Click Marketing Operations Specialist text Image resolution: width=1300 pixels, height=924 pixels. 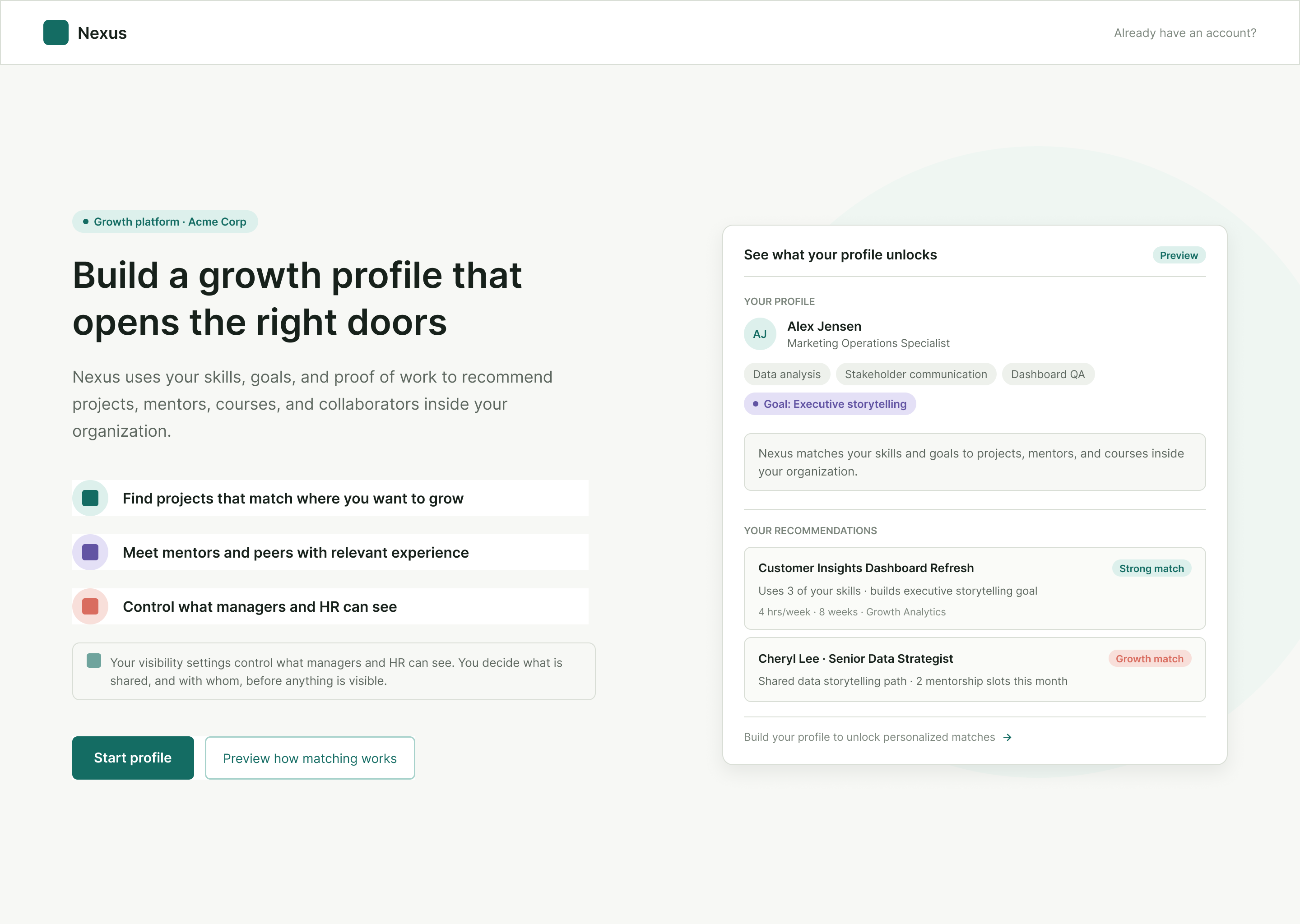(x=868, y=343)
